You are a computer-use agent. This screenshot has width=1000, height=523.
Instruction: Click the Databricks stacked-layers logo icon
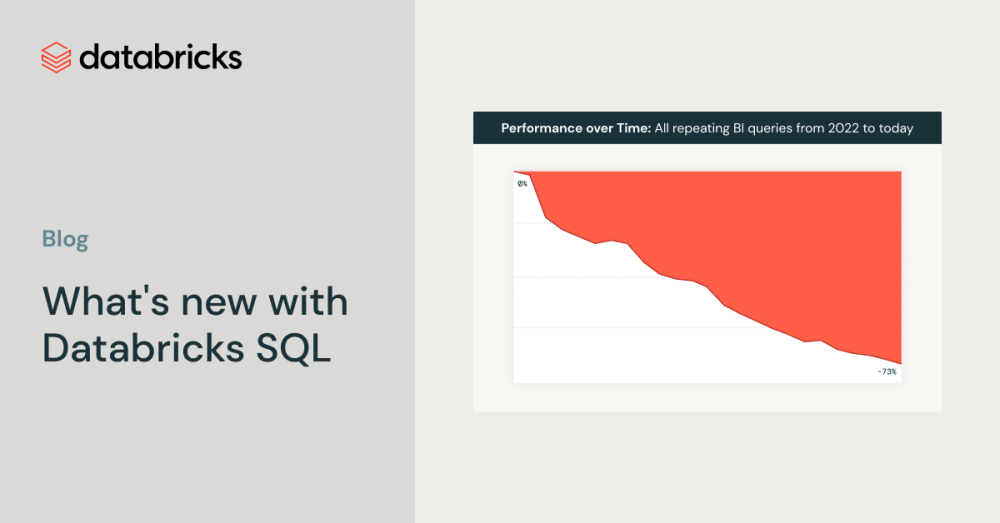coord(56,57)
